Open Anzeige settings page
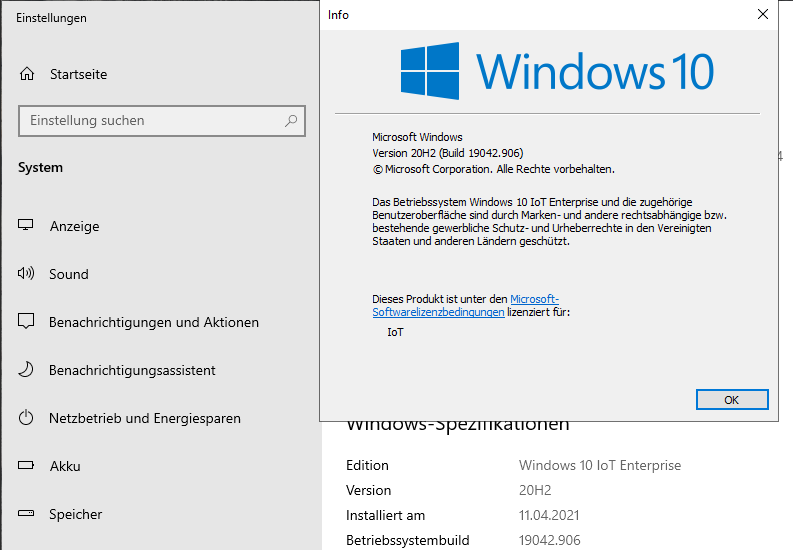Screen dimensions: 793x550 coord(74,226)
